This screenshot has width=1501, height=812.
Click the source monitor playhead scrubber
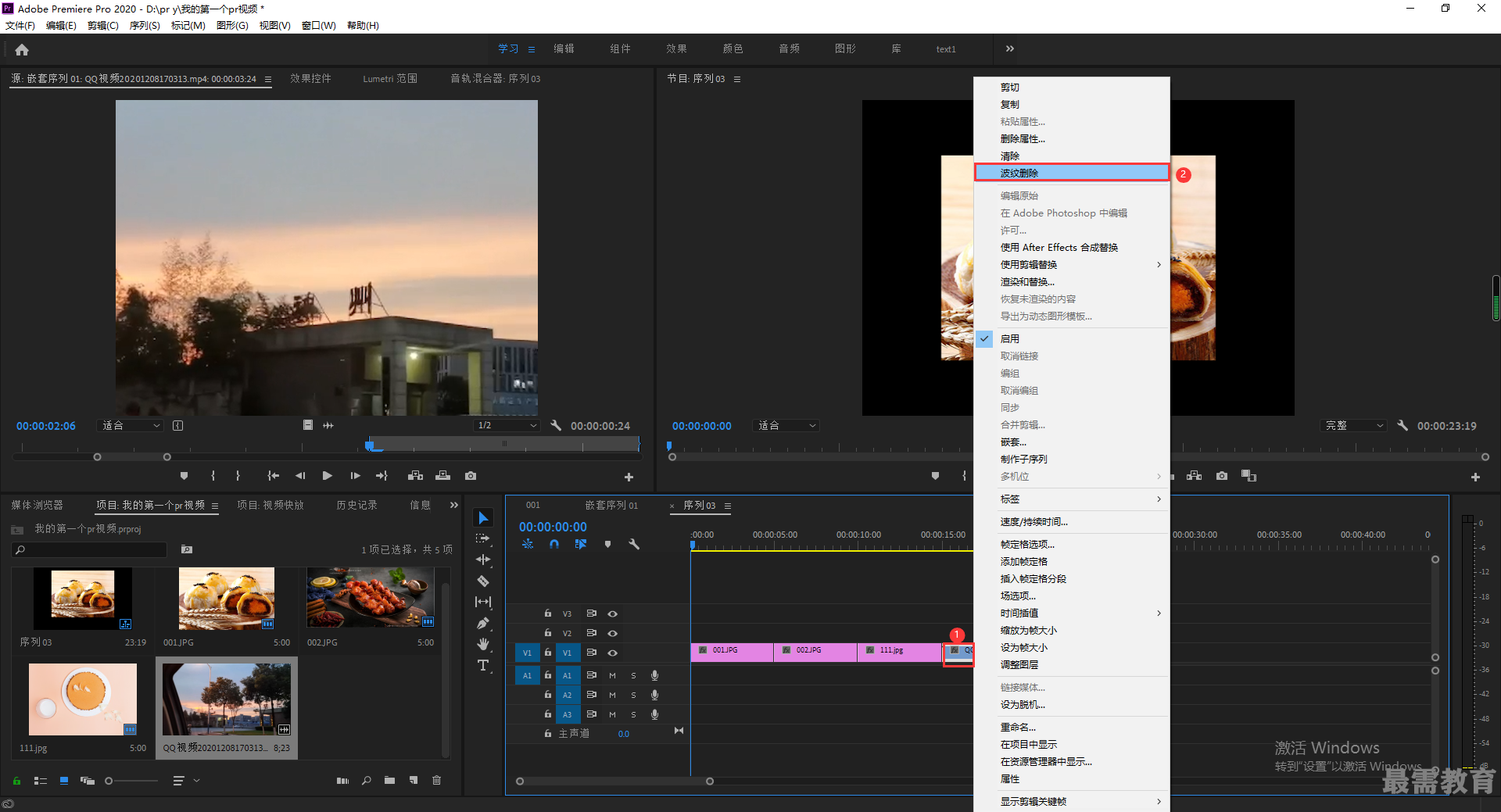pos(370,445)
